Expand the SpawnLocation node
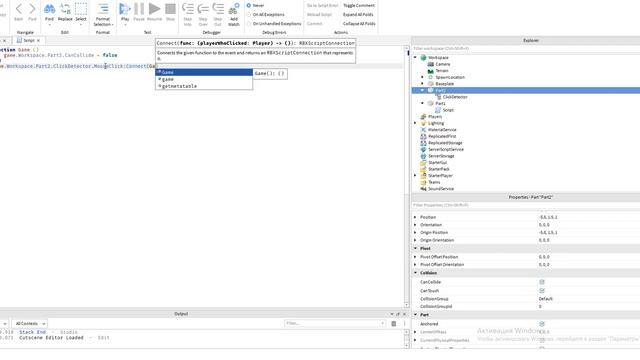This screenshot has height=360, width=640. (422, 77)
